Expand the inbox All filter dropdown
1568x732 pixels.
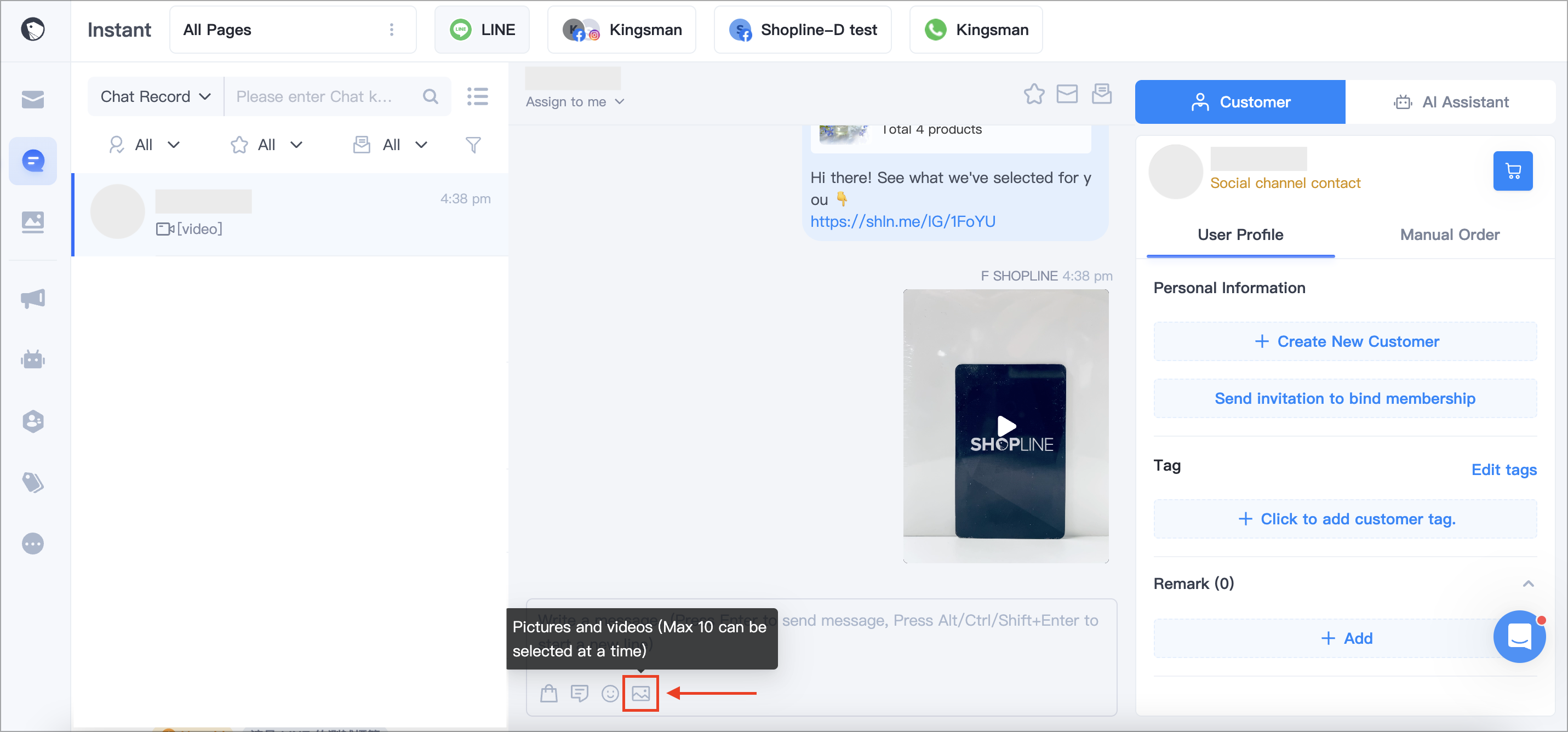point(391,145)
